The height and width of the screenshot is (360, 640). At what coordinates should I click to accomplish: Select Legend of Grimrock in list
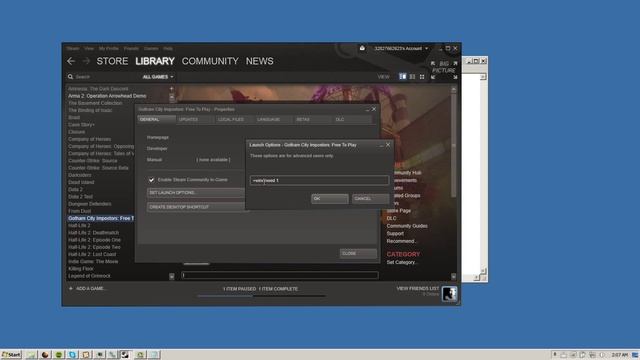pyautogui.click(x=89, y=276)
